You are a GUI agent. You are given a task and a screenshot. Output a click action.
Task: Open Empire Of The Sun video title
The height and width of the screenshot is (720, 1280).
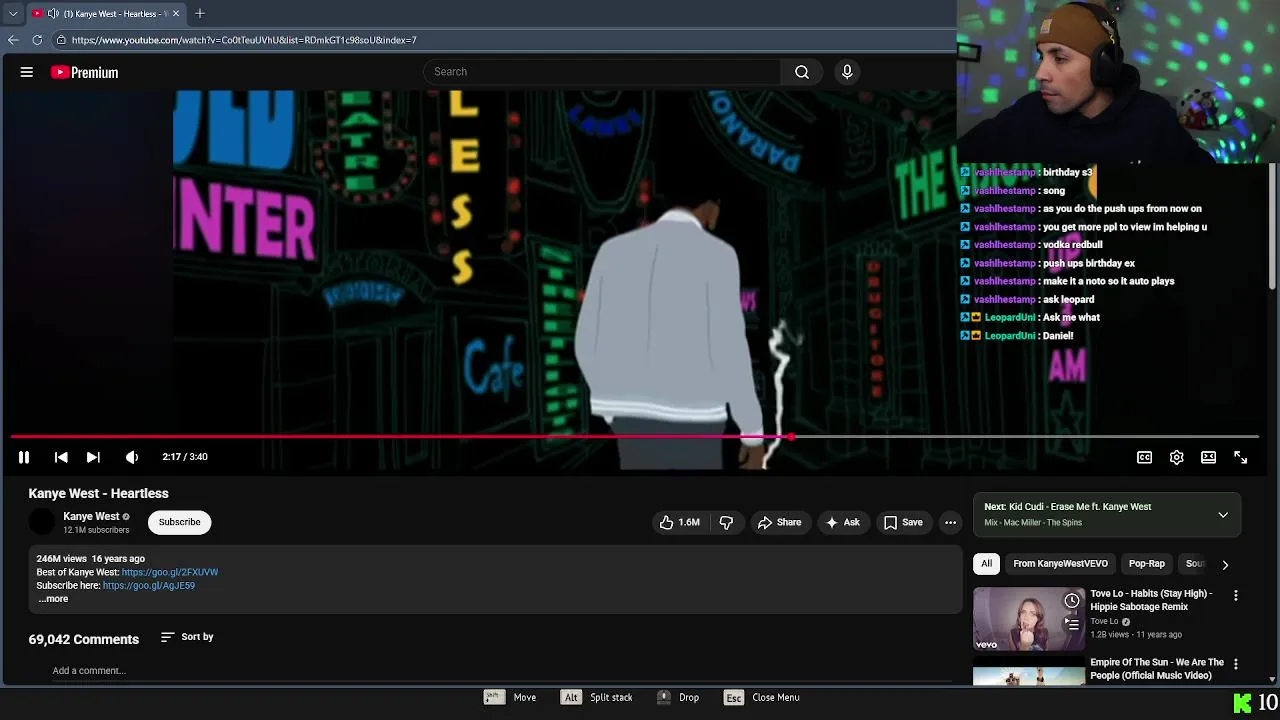1157,669
